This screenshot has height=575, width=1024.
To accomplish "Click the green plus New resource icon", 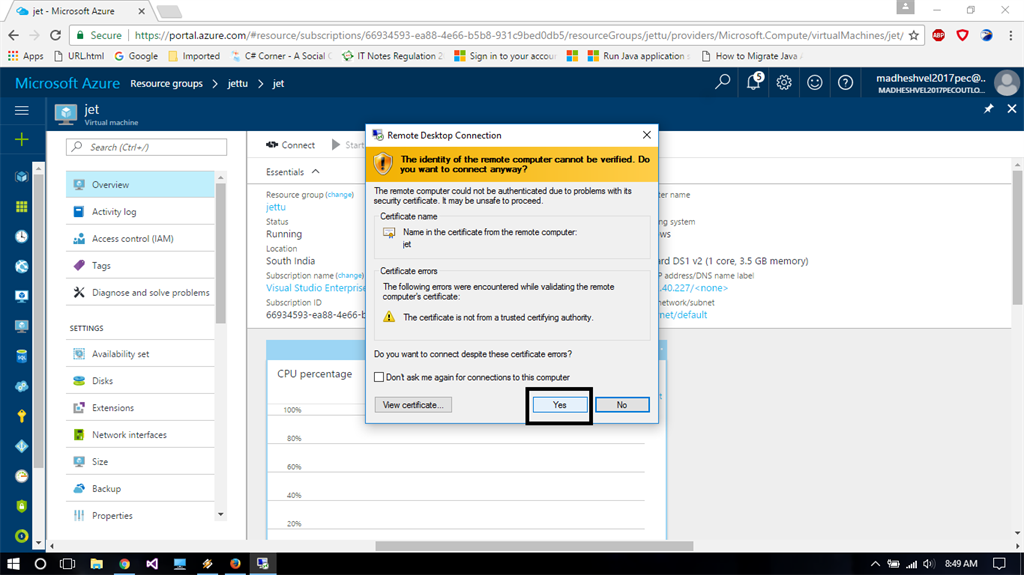I will pyautogui.click(x=22, y=139).
